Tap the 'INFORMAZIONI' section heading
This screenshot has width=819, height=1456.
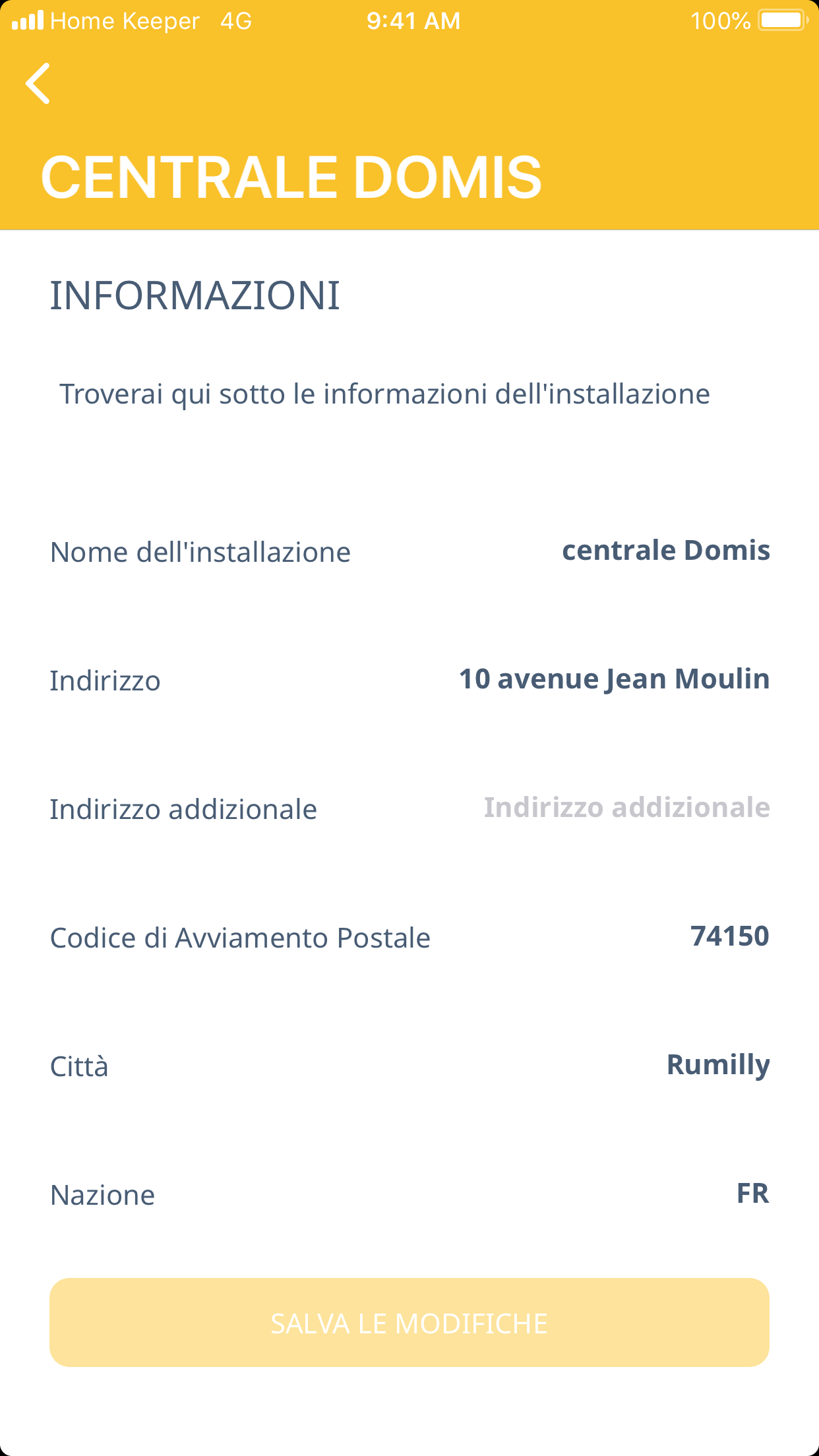(195, 295)
